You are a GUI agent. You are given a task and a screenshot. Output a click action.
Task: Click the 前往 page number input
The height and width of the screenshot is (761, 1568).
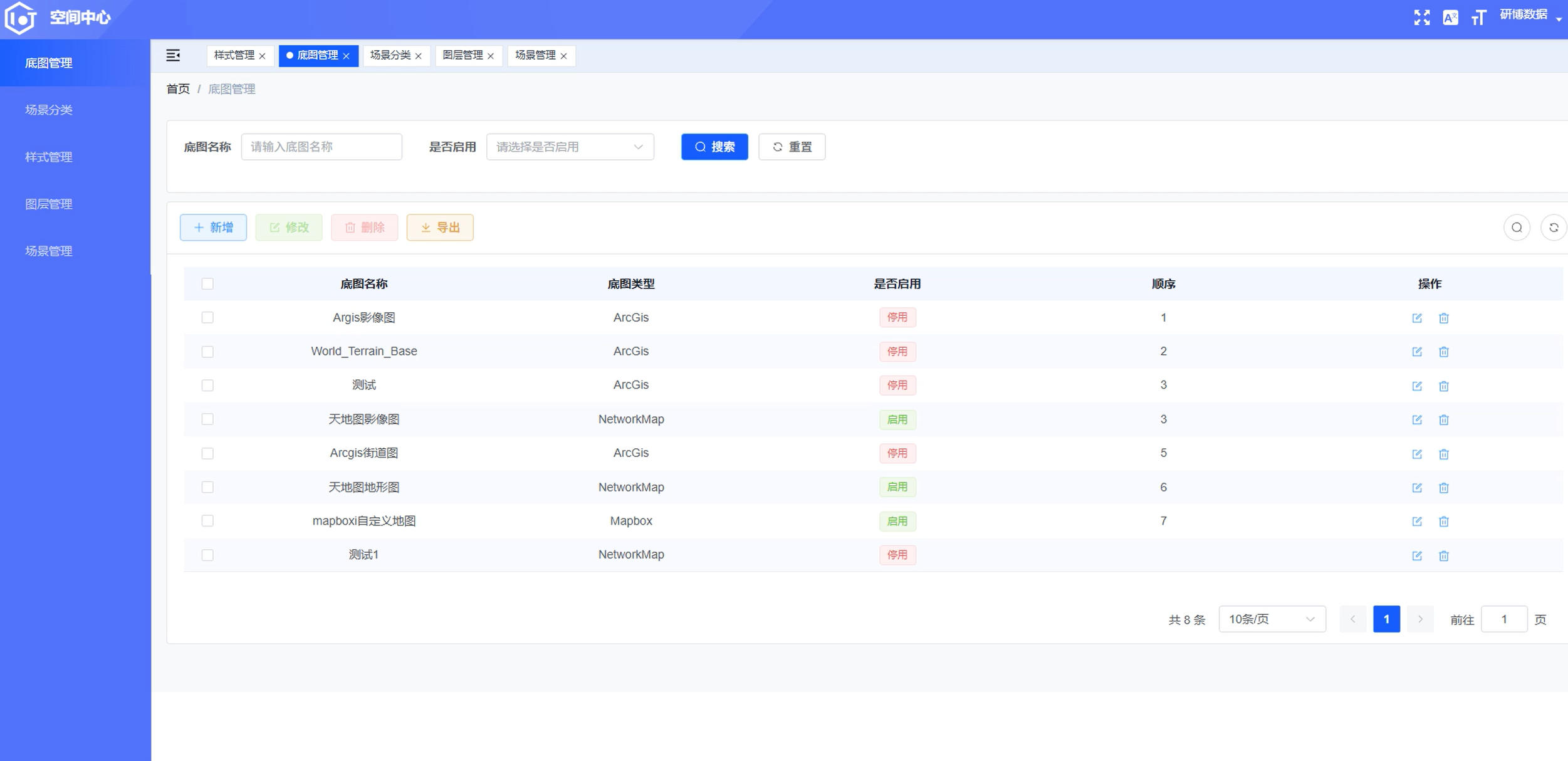(x=1504, y=619)
